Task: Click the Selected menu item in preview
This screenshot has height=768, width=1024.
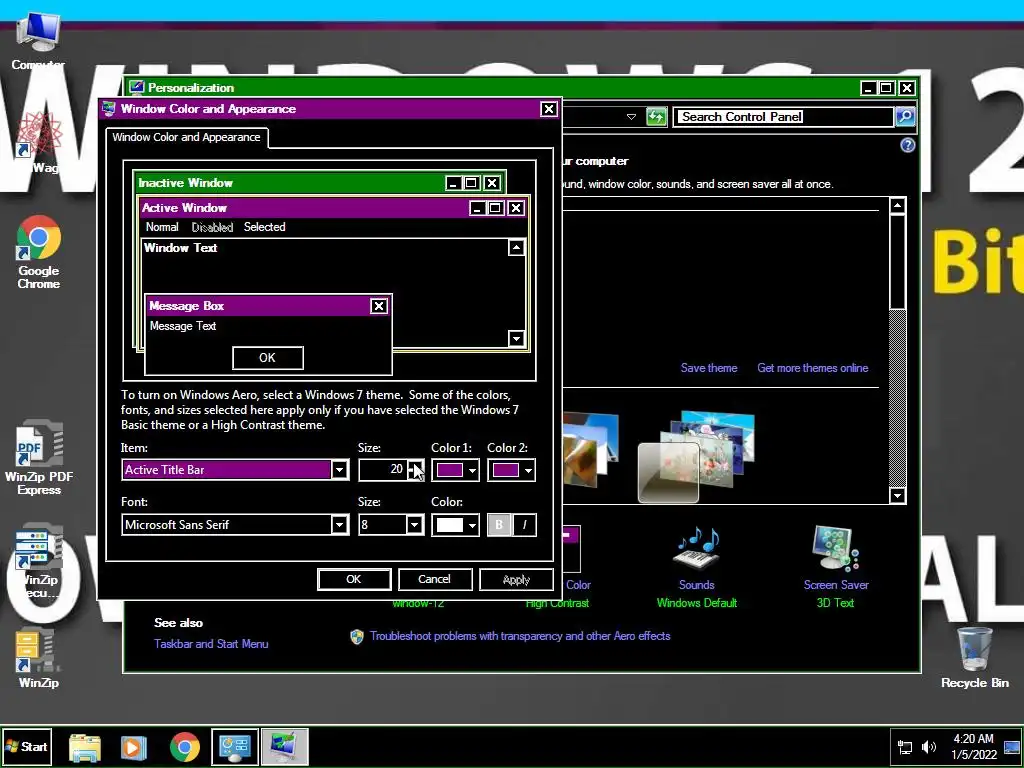Action: pos(264,227)
